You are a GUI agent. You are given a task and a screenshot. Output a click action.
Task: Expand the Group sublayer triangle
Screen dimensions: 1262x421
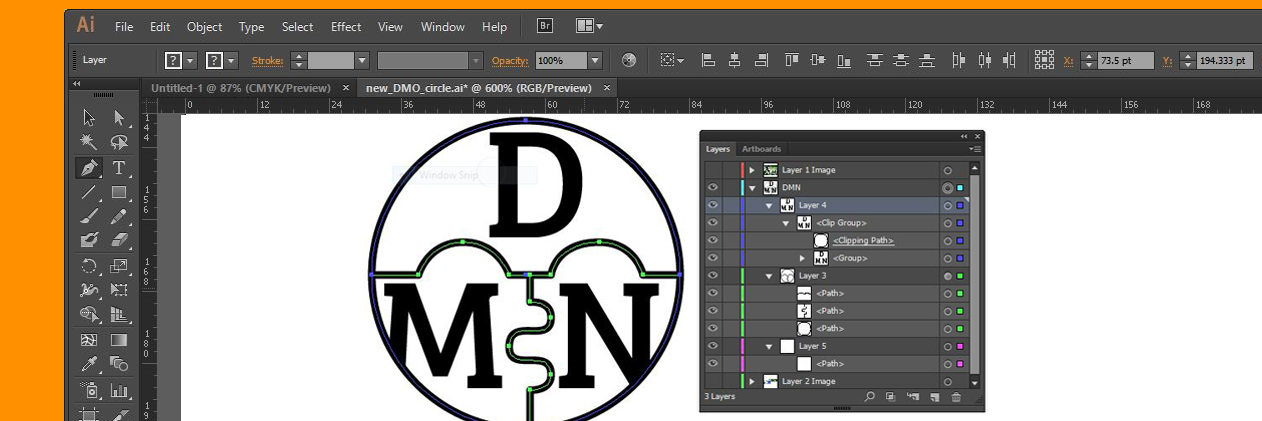coord(802,258)
